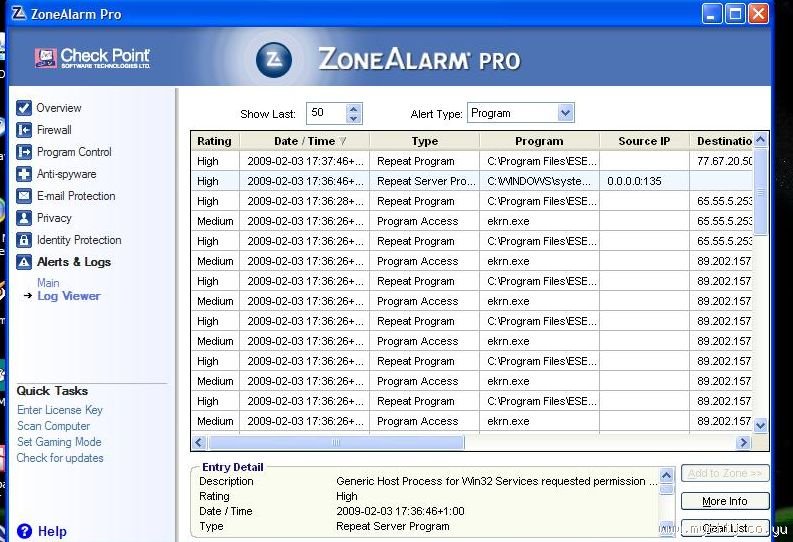The image size is (793, 542).
Task: Click the horizontal scrollbar thumb of log table
Action: pyautogui.click(x=335, y=442)
